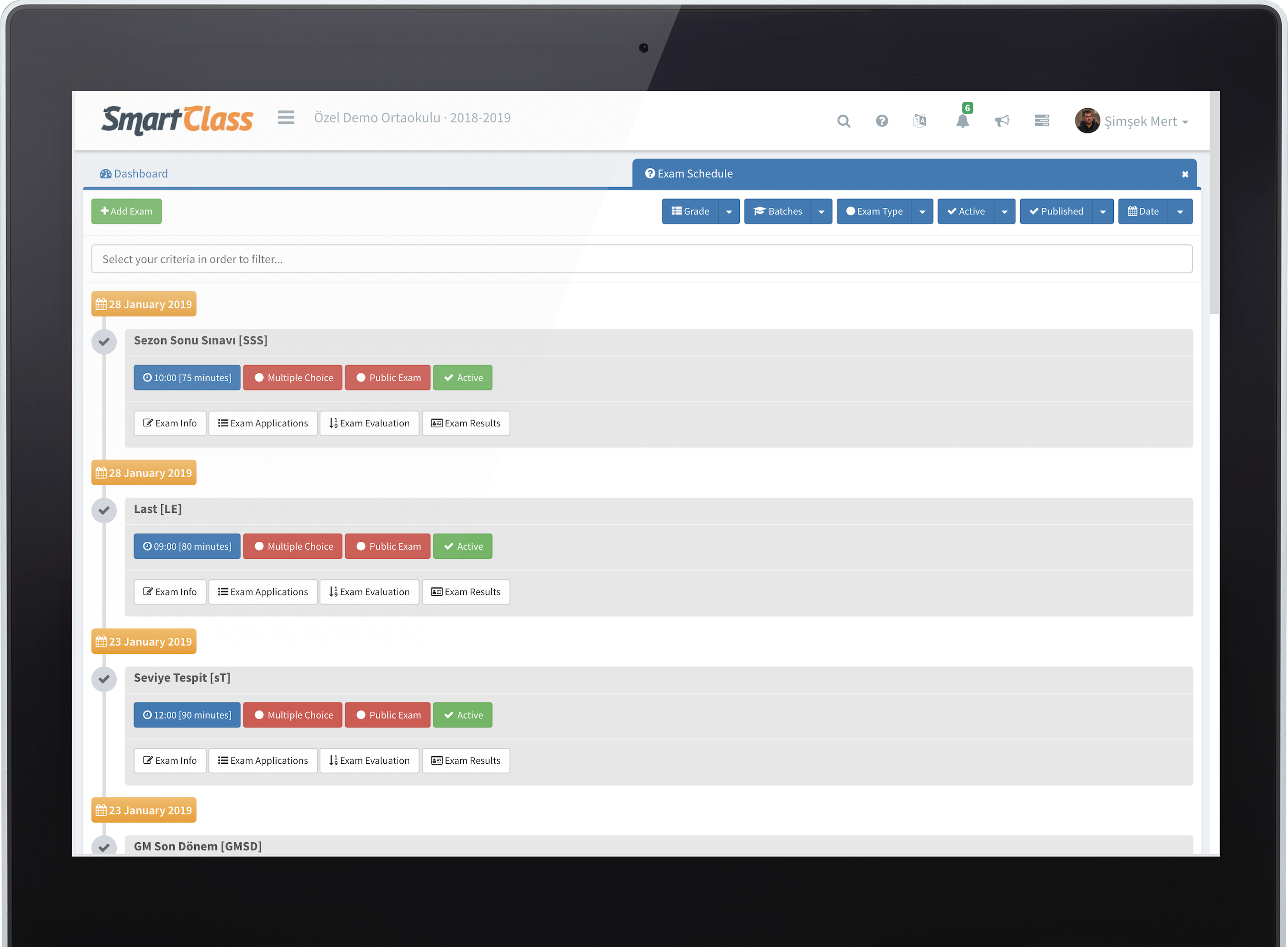1288x947 pixels.
Task: Toggle the checkmark beside Sezon Sonu Sınavı
Action: point(104,342)
